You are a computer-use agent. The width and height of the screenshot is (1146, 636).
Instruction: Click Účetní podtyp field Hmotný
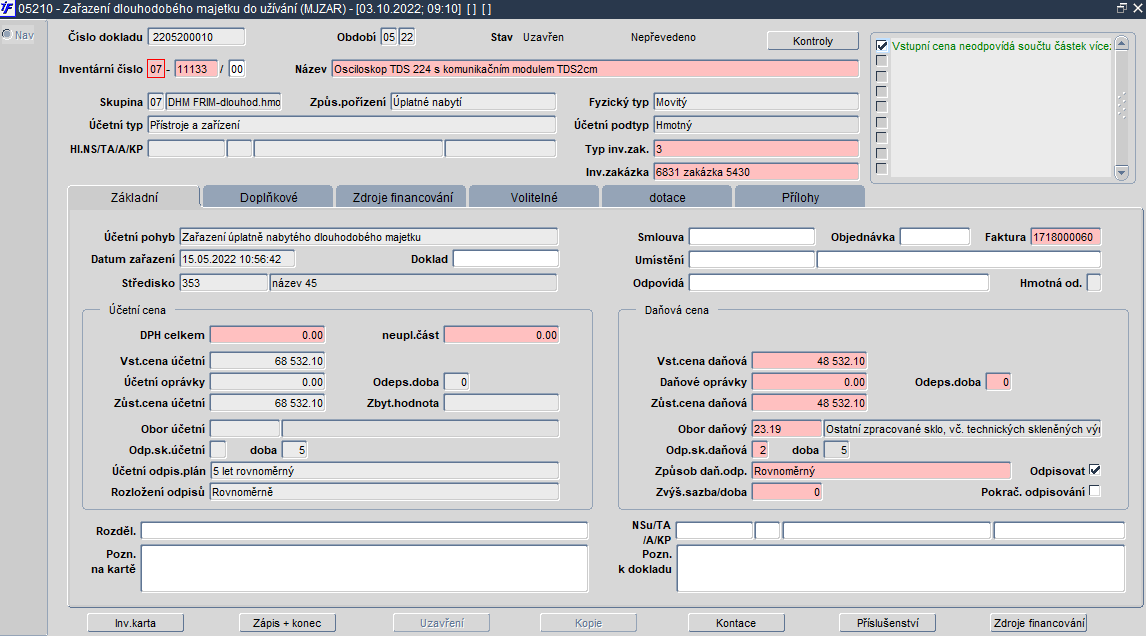pos(756,125)
